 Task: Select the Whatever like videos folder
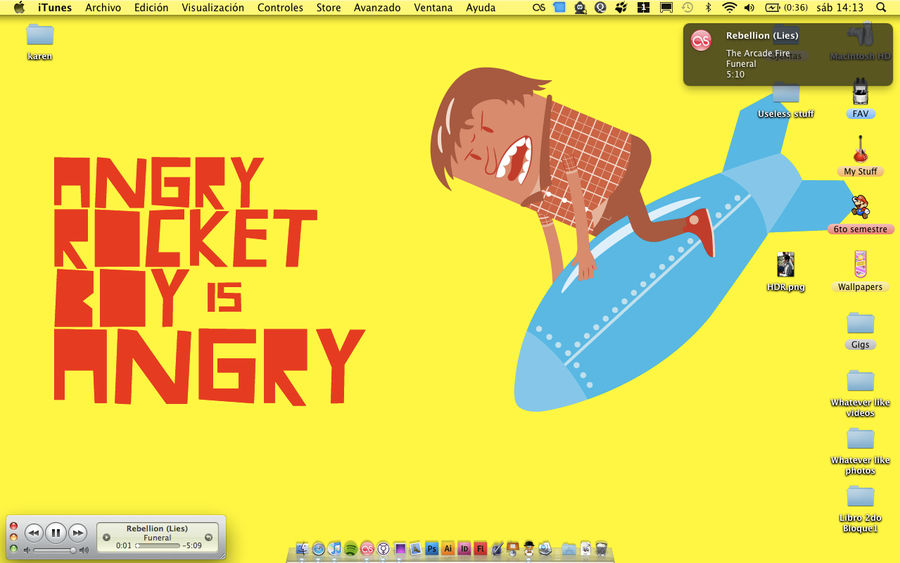coord(860,394)
